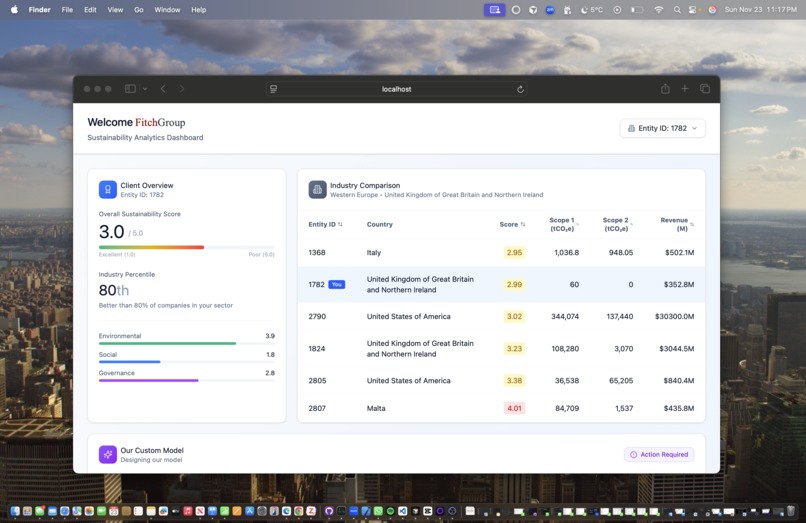Click the Industry Comparison building icon

pyautogui.click(x=317, y=189)
